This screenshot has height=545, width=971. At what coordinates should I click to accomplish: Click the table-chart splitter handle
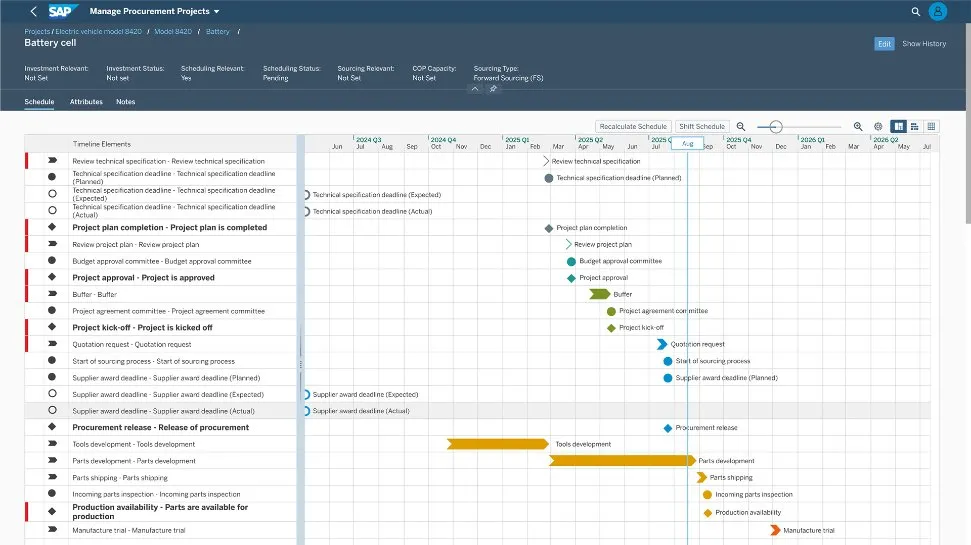click(x=300, y=365)
